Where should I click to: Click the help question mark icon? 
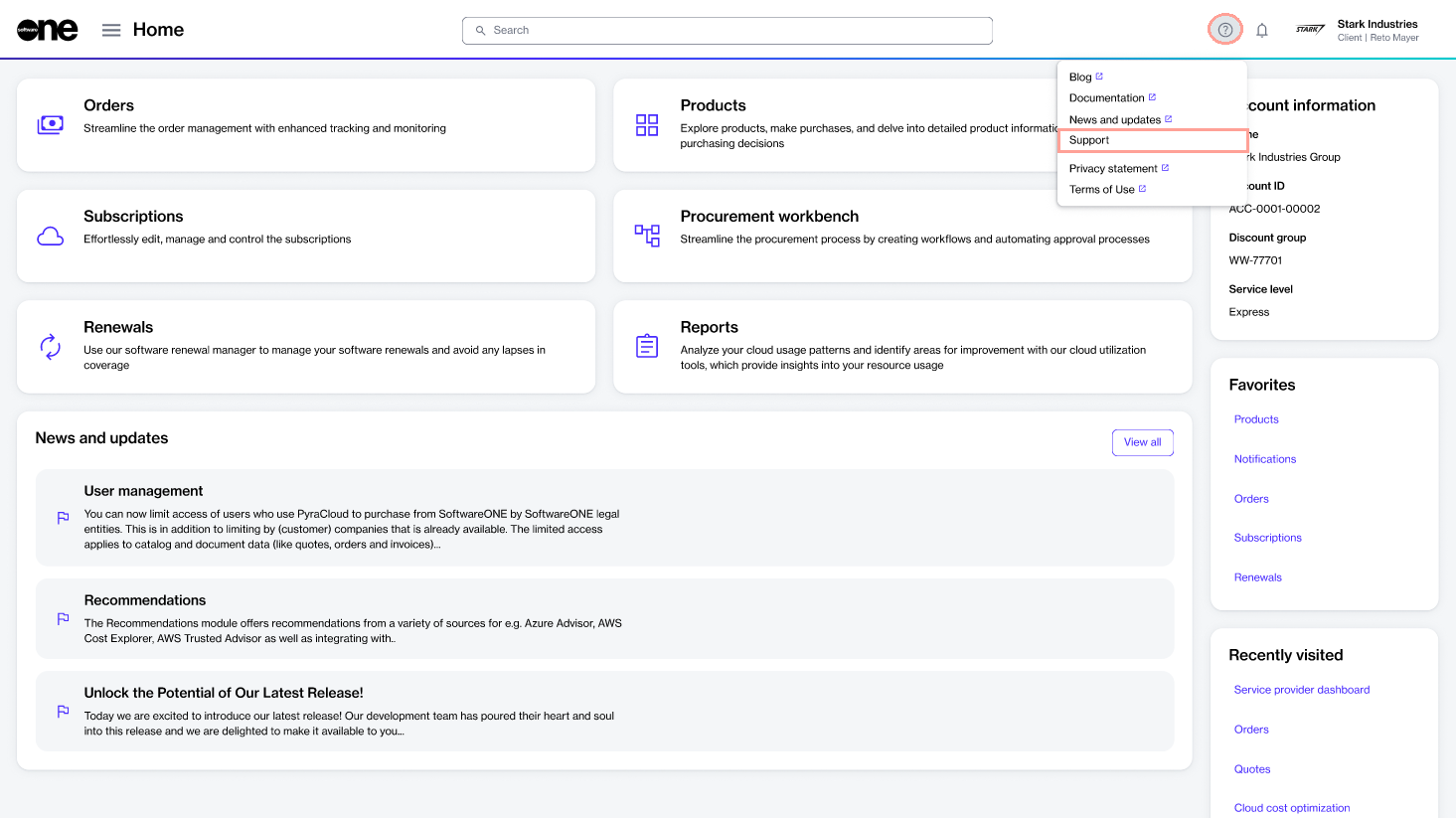pyautogui.click(x=1225, y=30)
